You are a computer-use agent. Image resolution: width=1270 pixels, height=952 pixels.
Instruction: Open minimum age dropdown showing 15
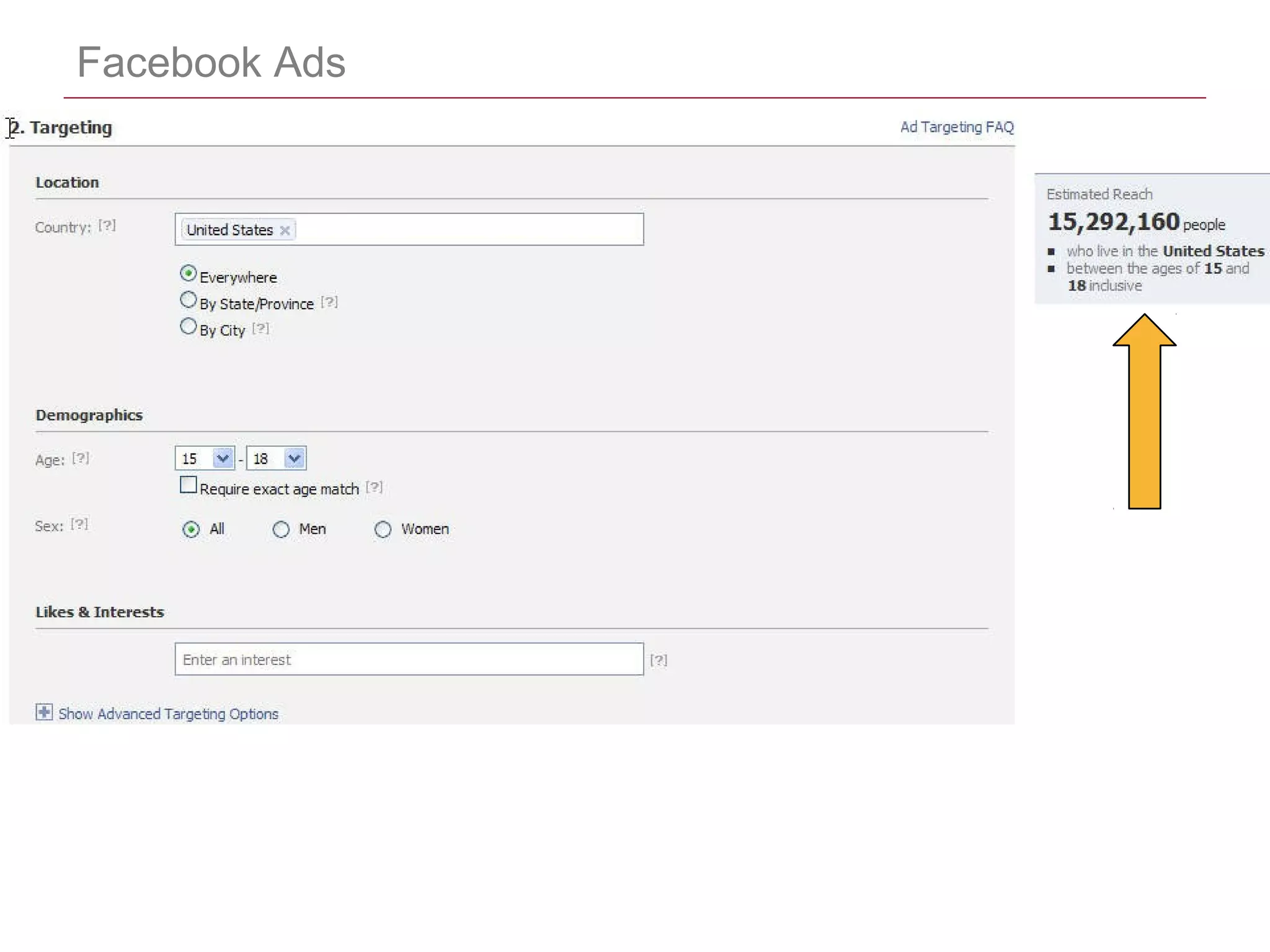tap(205, 459)
